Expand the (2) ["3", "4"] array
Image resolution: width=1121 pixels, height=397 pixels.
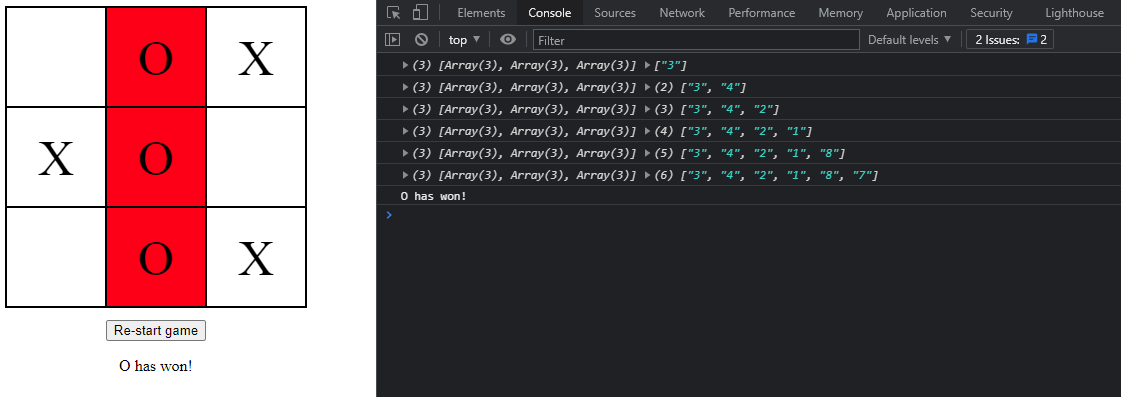[648, 87]
